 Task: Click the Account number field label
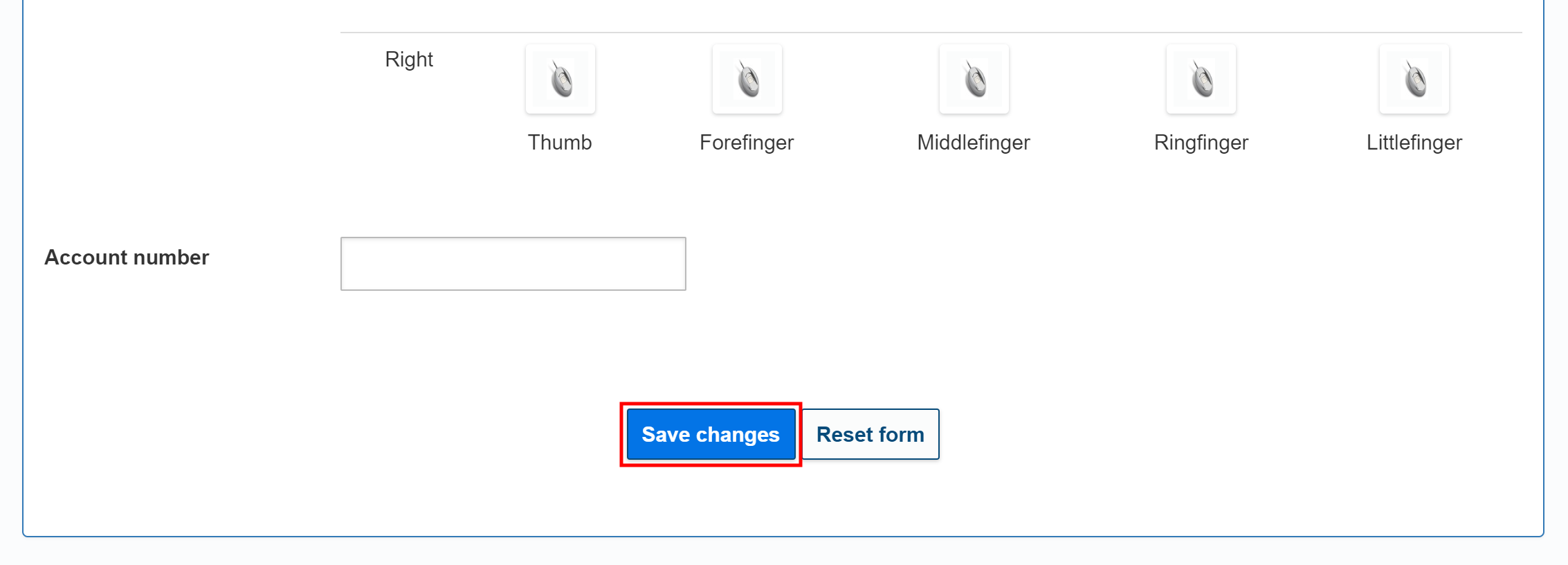(x=127, y=258)
